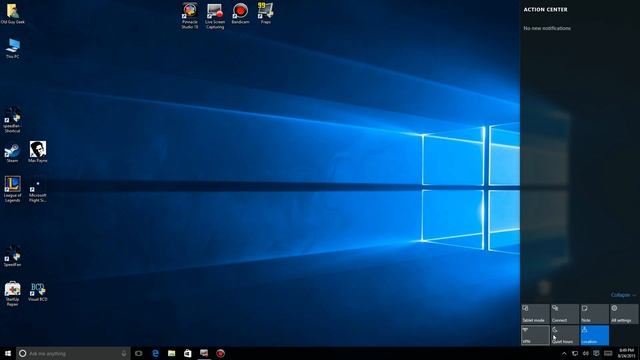The height and width of the screenshot is (360, 640).
Task: Open the network tray icon
Action: click(575, 353)
